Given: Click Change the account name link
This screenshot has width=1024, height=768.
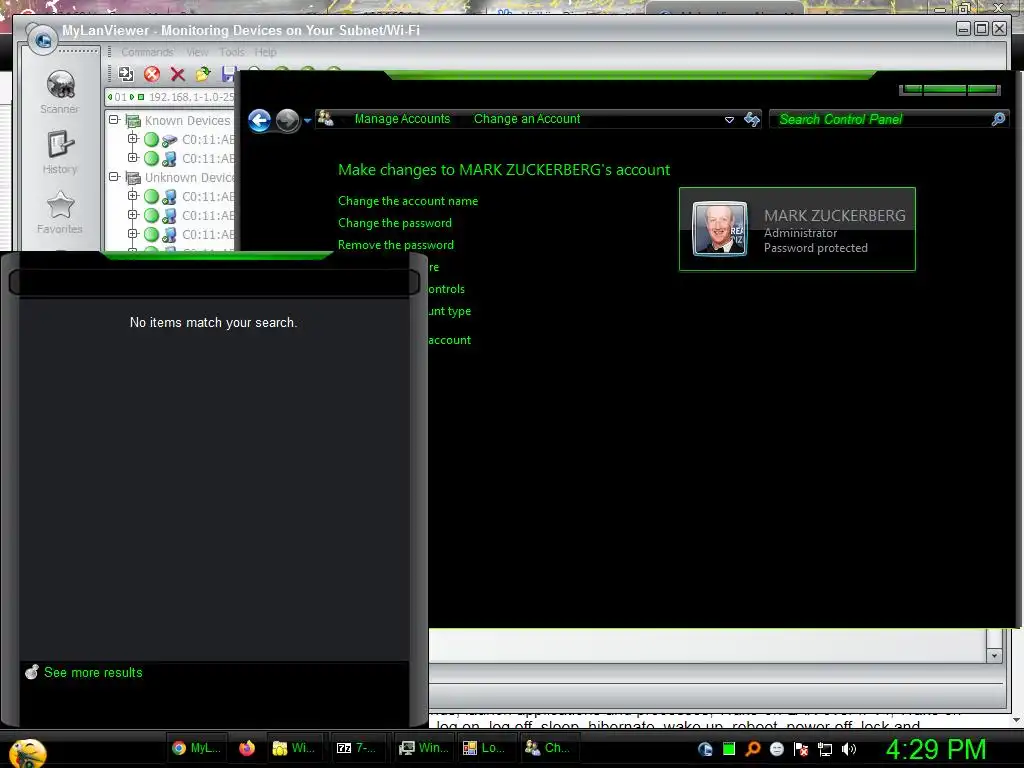Looking at the screenshot, I should click(408, 201).
